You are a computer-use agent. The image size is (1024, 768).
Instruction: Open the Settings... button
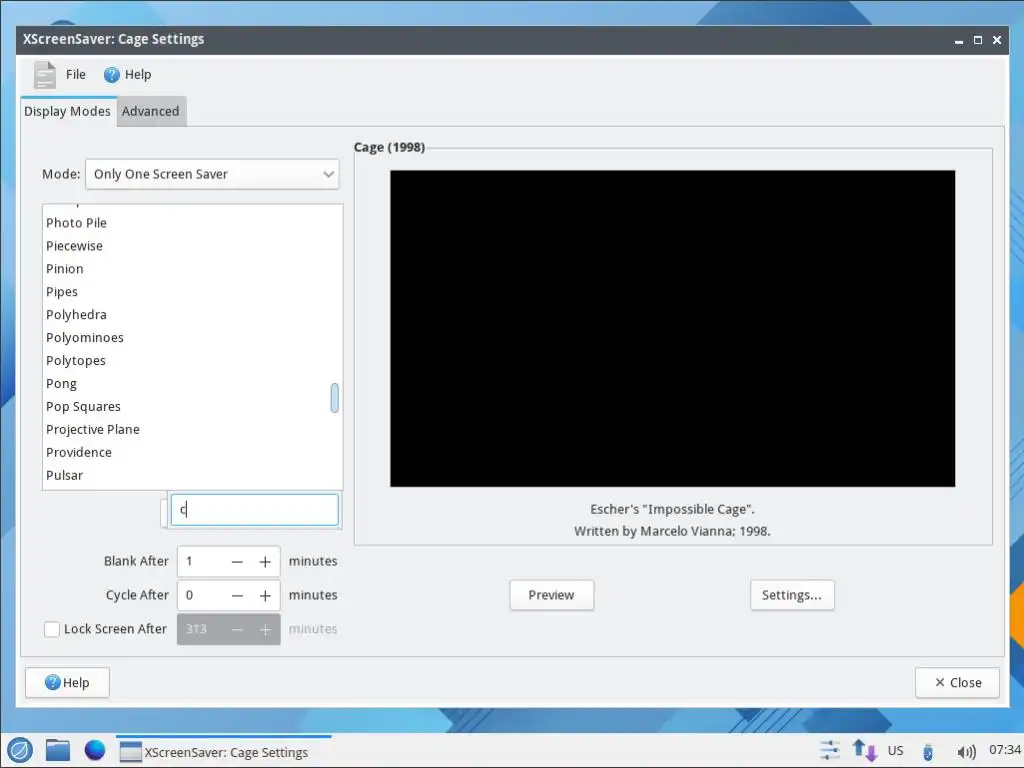tap(792, 596)
